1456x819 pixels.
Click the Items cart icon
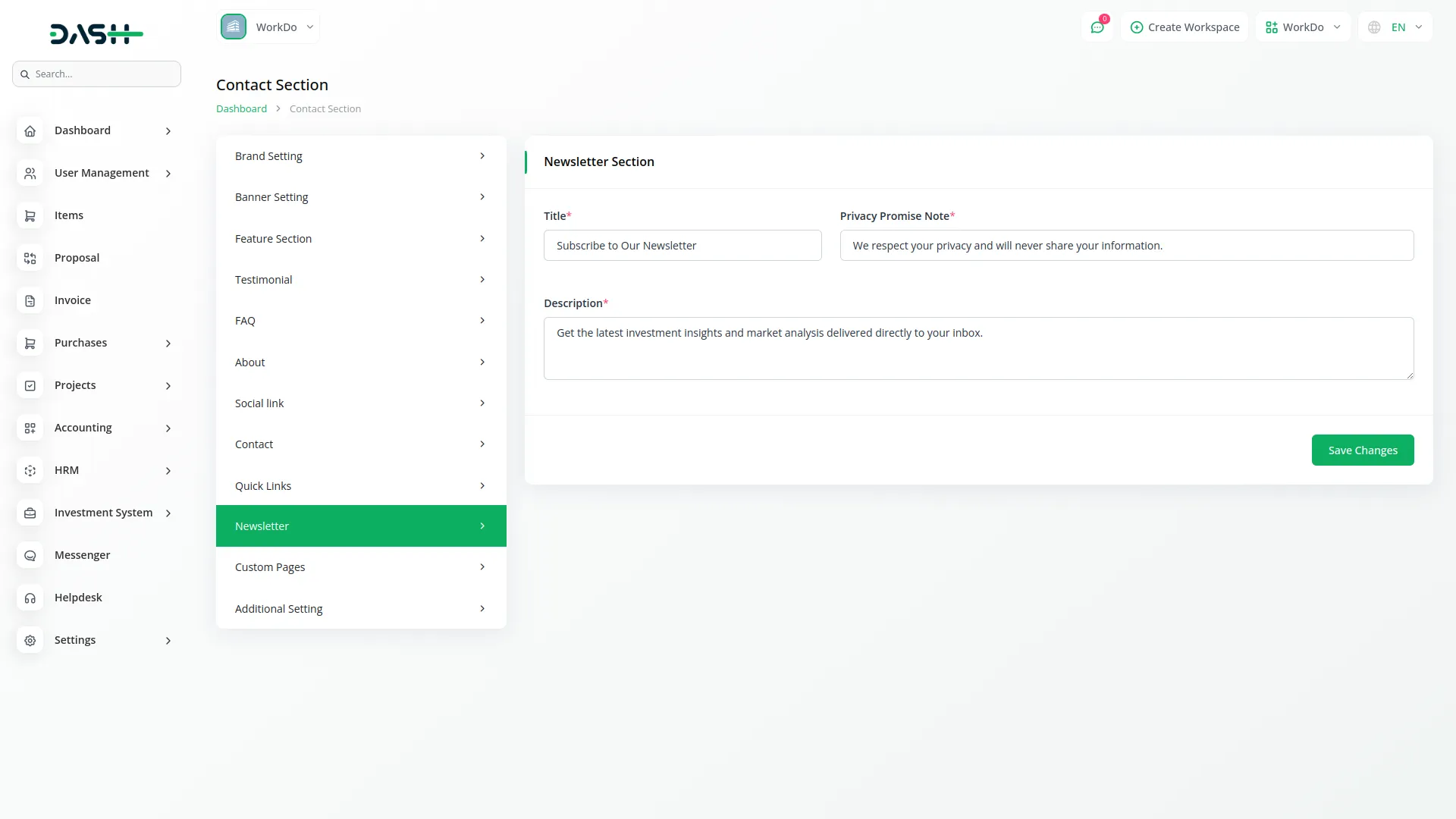(30, 216)
